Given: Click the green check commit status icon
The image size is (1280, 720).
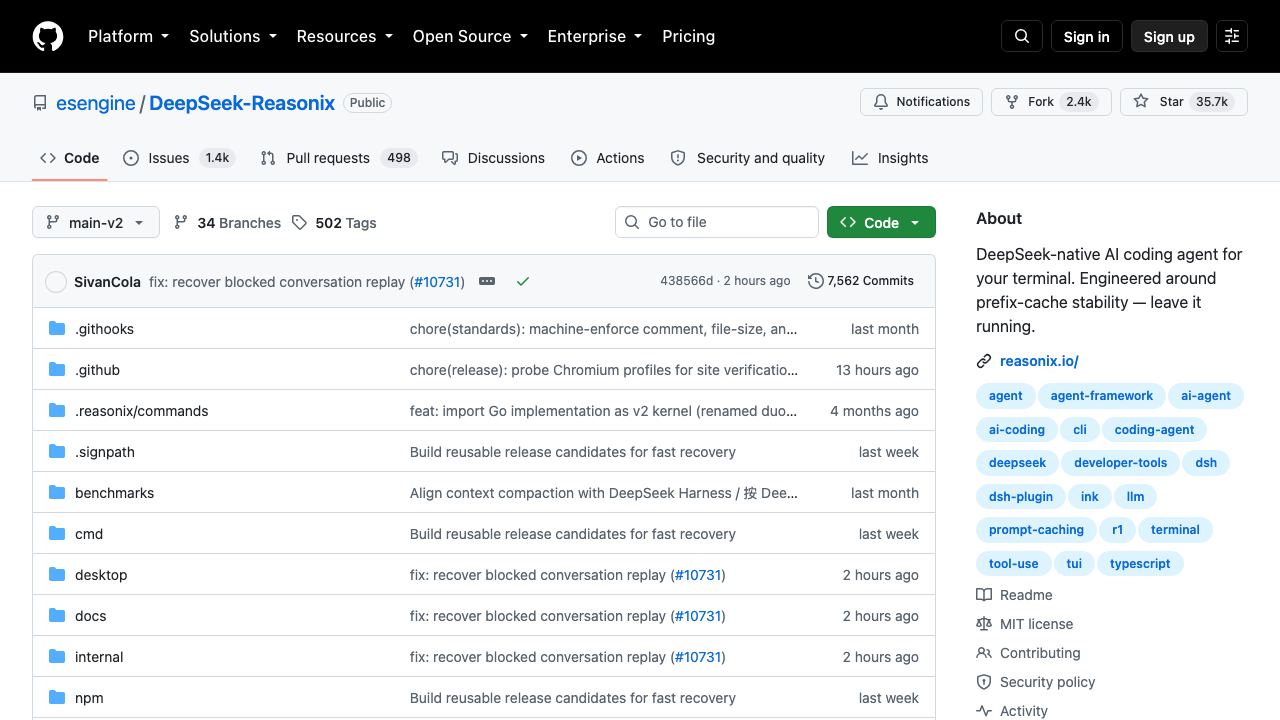Looking at the screenshot, I should click(522, 281).
